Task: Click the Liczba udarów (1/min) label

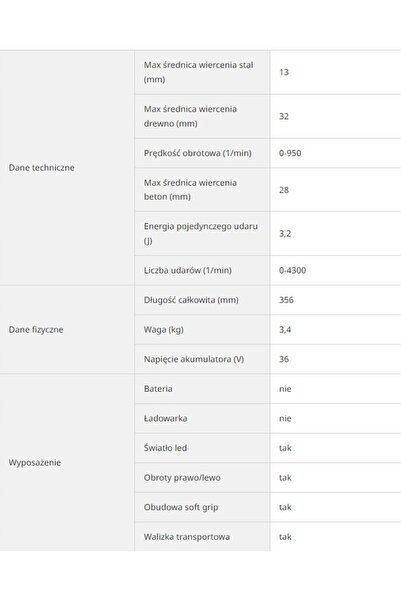Action: (187, 270)
